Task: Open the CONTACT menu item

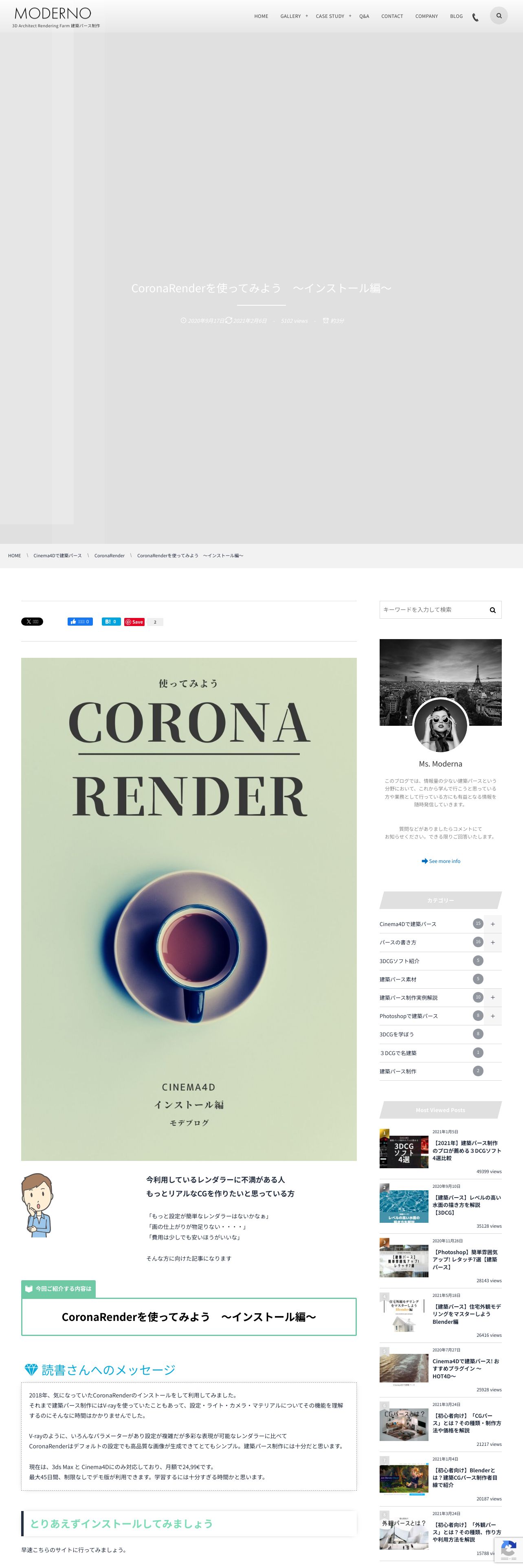Action: coord(392,16)
